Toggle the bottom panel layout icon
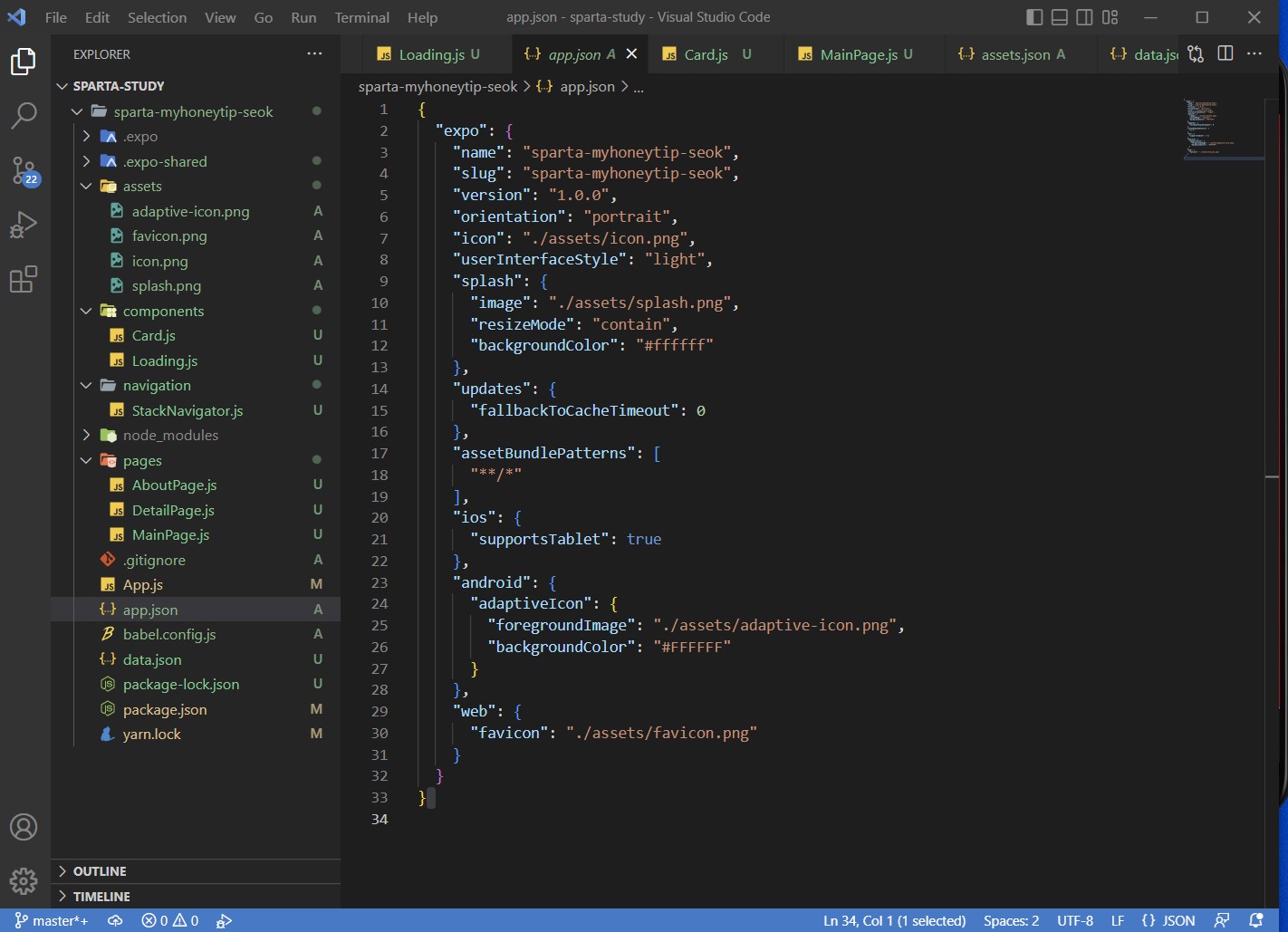This screenshot has width=1288, height=932. 1060,17
